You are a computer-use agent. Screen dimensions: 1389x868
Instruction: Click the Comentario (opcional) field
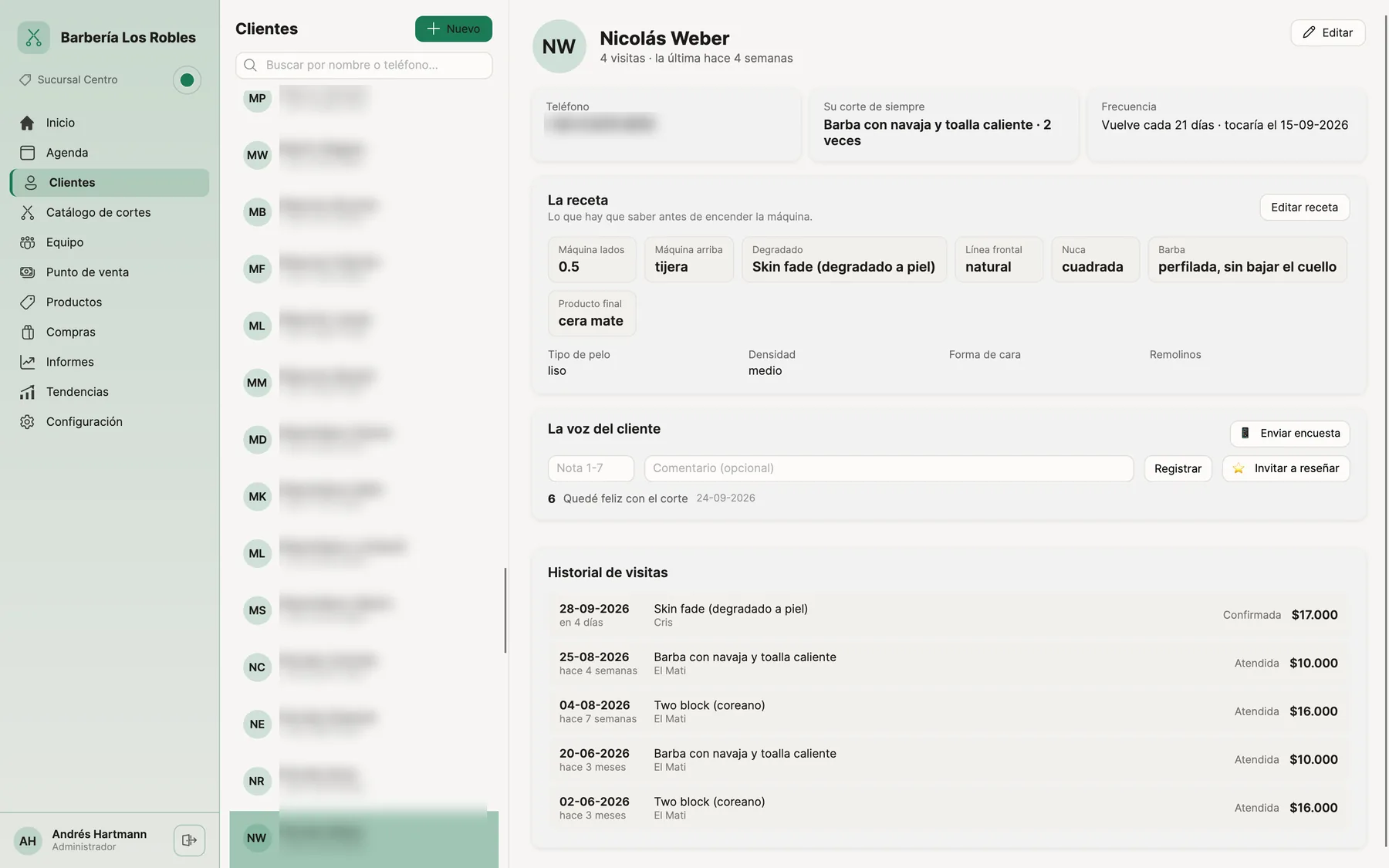(889, 468)
